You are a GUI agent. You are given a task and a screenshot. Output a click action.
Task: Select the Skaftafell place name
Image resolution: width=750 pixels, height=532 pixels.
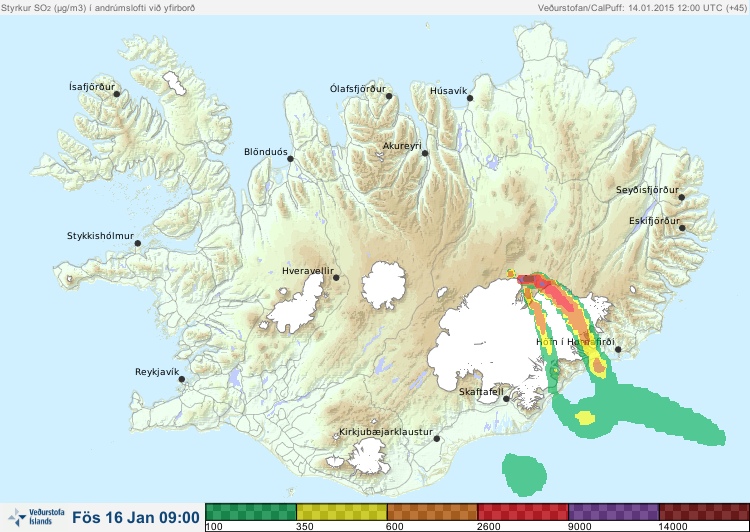[x=481, y=392]
